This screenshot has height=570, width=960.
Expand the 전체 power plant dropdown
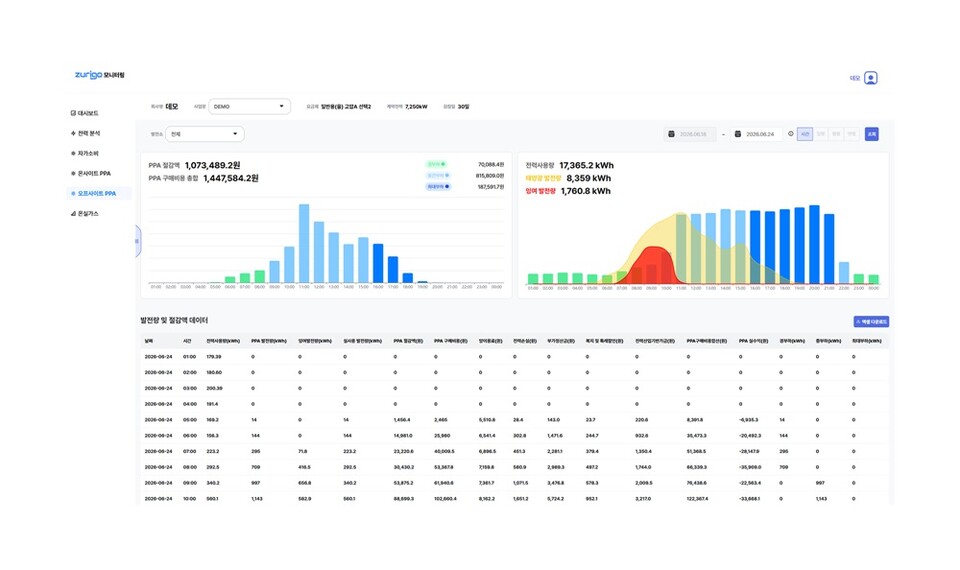tap(204, 134)
